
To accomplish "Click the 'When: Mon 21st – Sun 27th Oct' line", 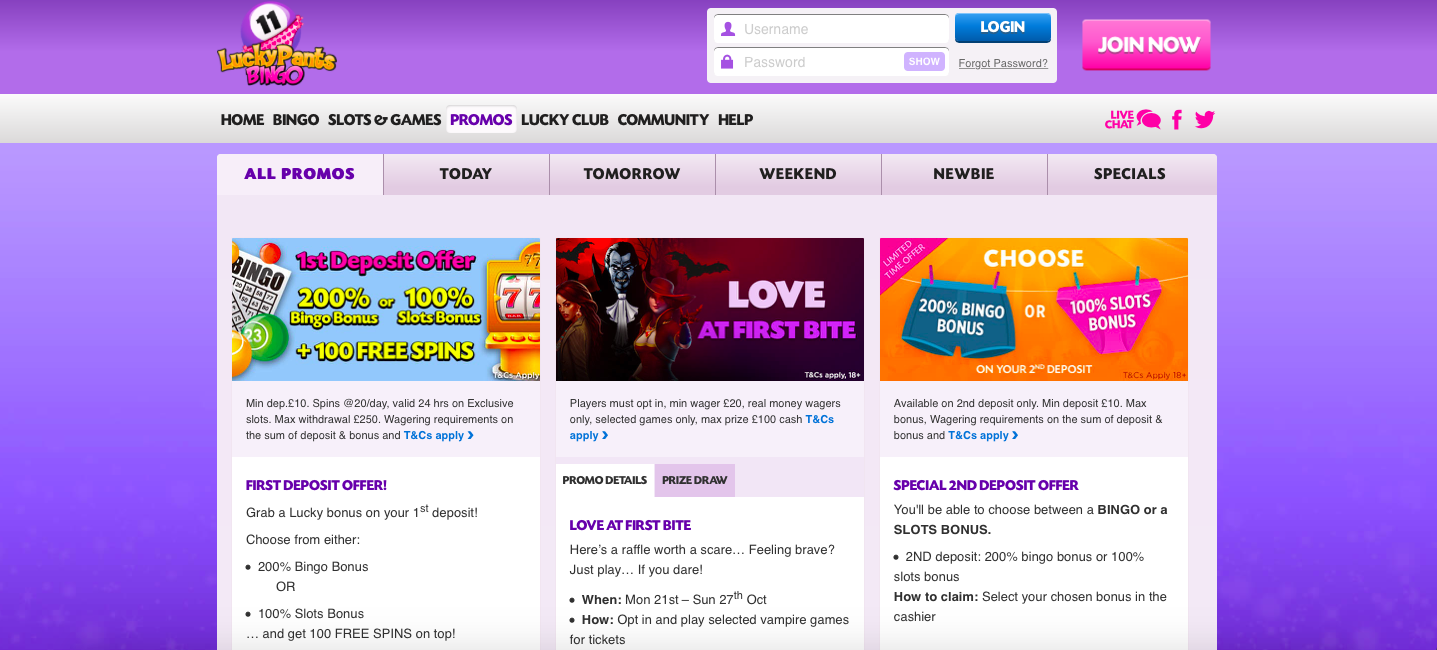I will pos(674,599).
